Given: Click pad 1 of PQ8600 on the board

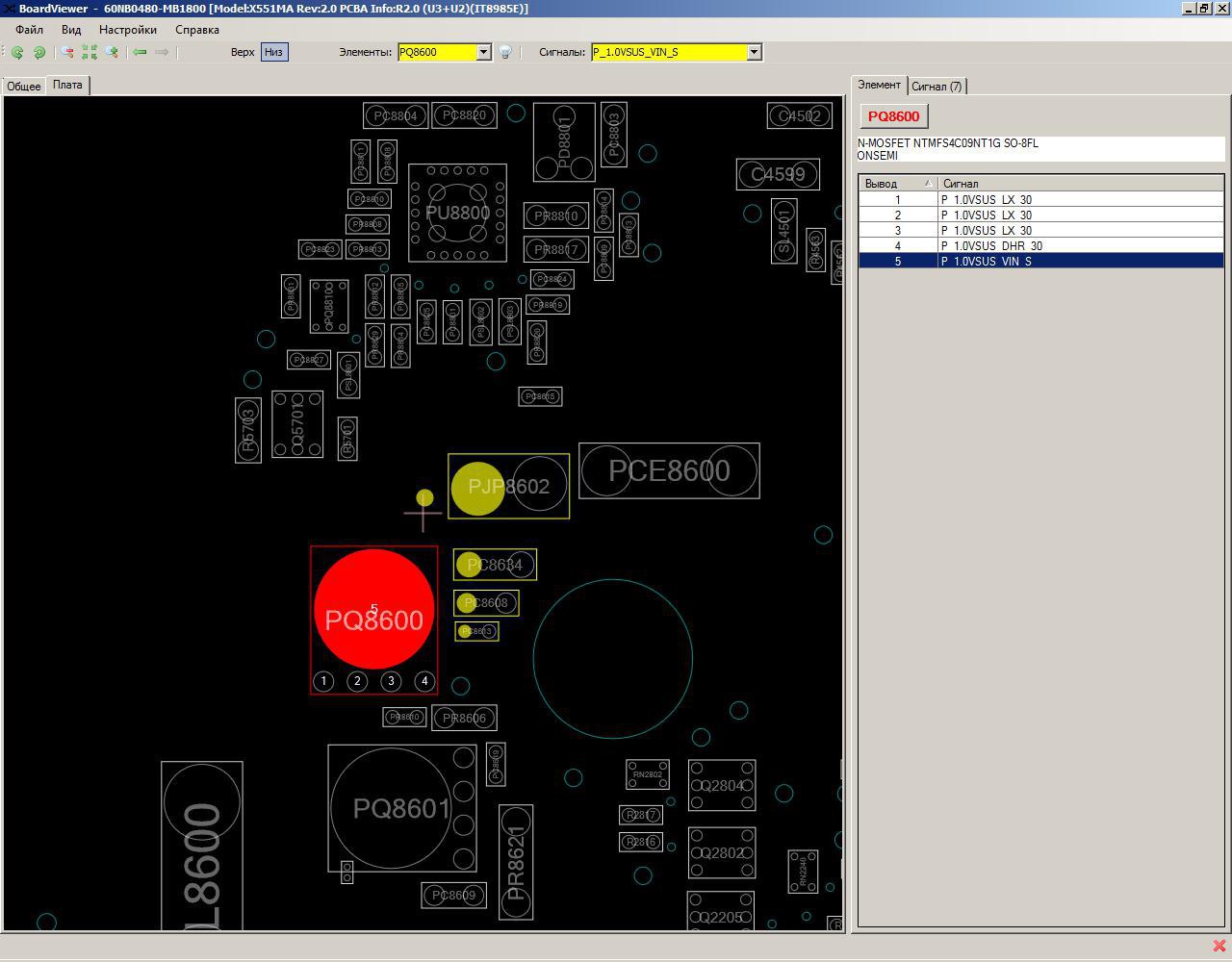Looking at the screenshot, I should click(x=323, y=681).
